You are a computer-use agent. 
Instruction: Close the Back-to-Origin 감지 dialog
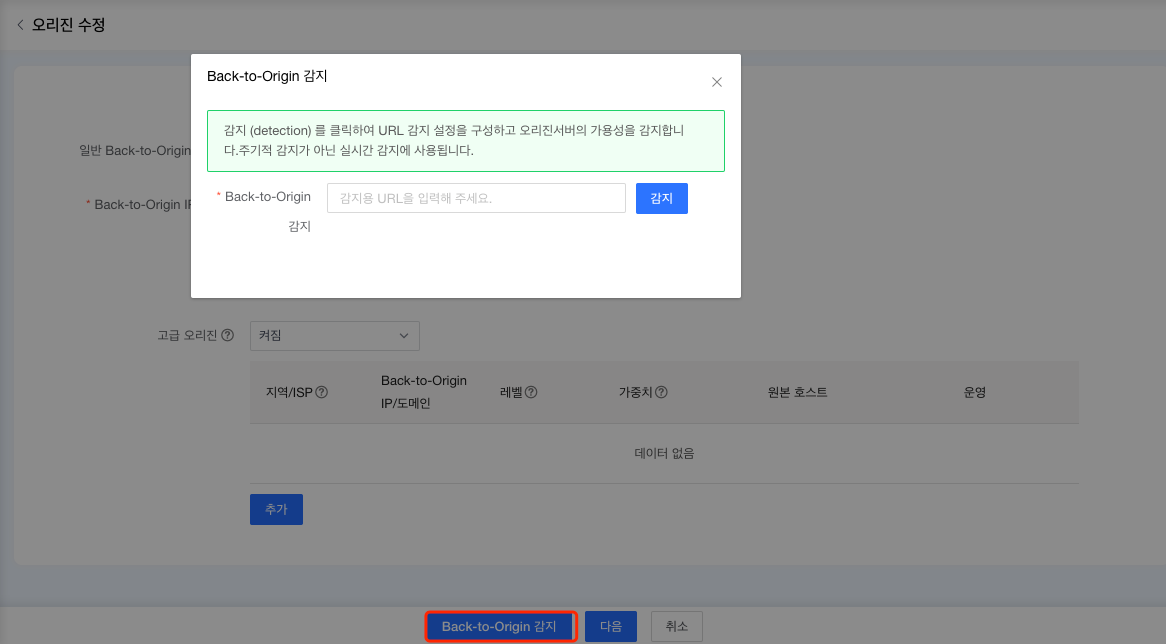tap(717, 82)
